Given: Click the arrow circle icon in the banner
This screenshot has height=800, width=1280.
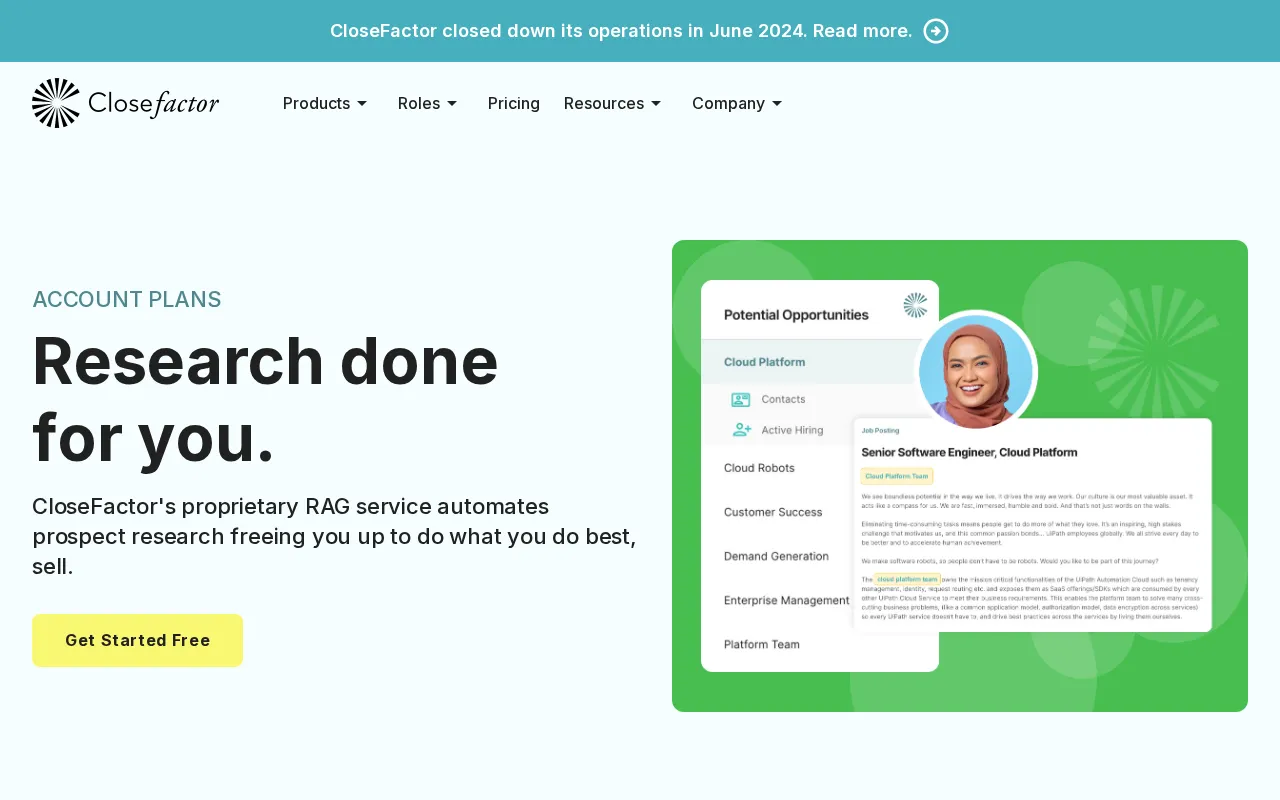Looking at the screenshot, I should (936, 31).
